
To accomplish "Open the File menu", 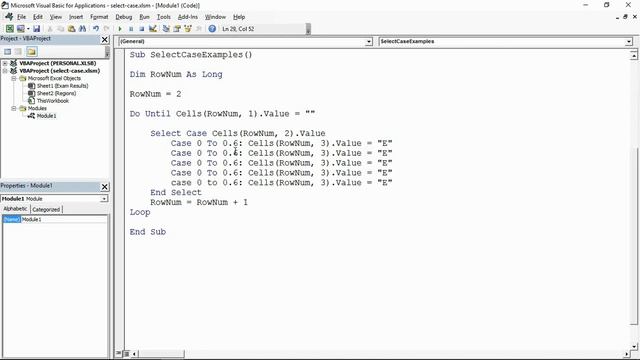I will [x=21, y=17].
